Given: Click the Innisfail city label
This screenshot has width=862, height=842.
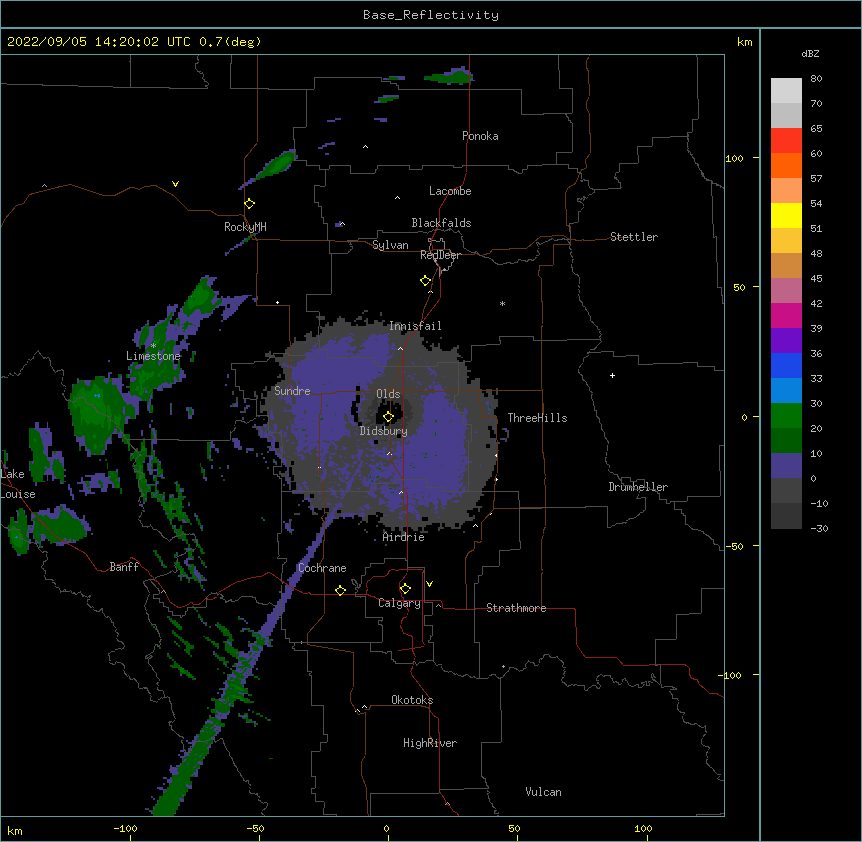Looking at the screenshot, I should click(x=415, y=326).
